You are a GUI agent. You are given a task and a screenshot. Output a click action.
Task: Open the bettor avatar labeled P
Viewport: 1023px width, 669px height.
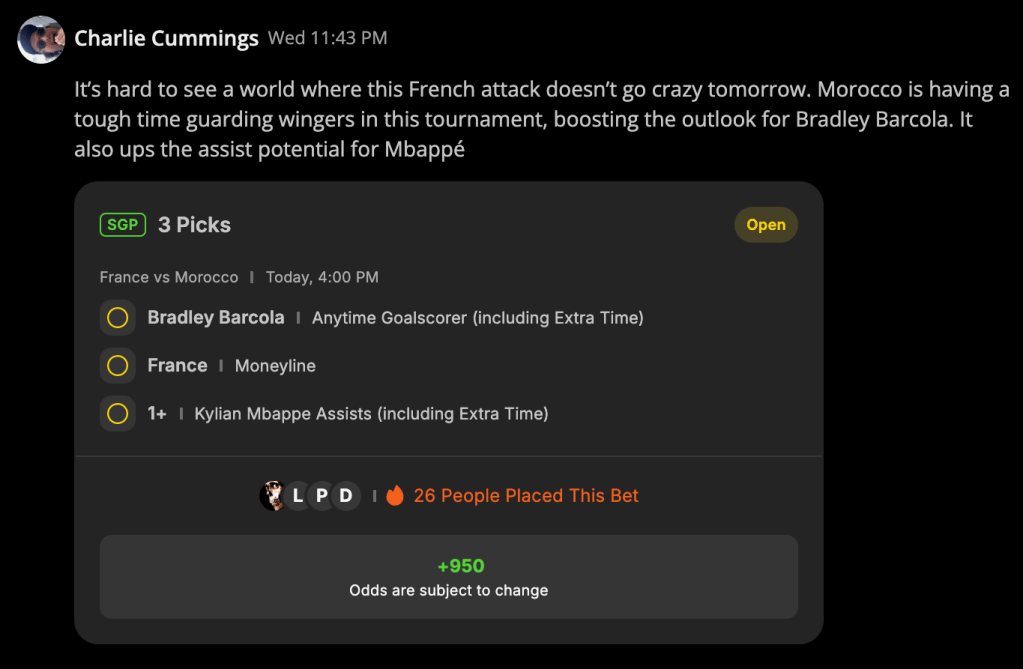pos(322,495)
